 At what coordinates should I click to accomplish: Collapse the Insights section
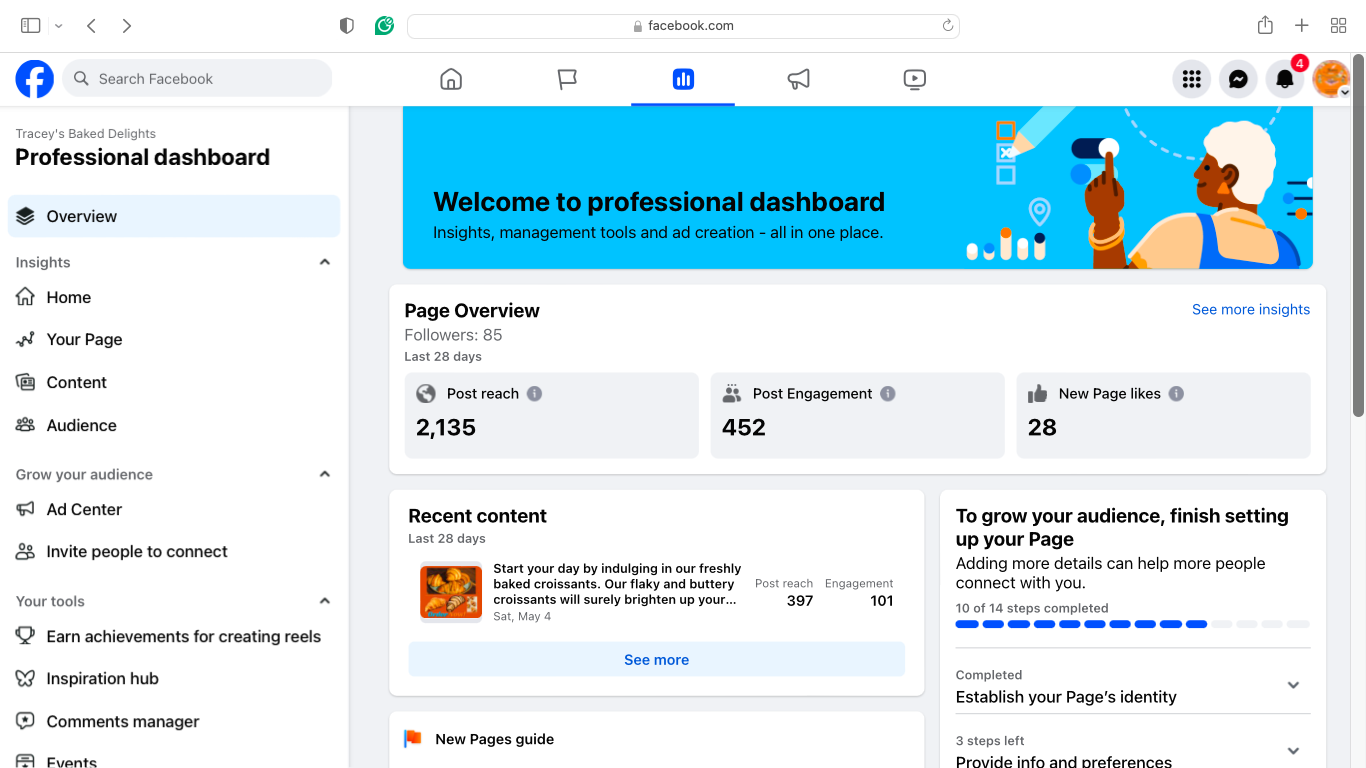click(324, 262)
